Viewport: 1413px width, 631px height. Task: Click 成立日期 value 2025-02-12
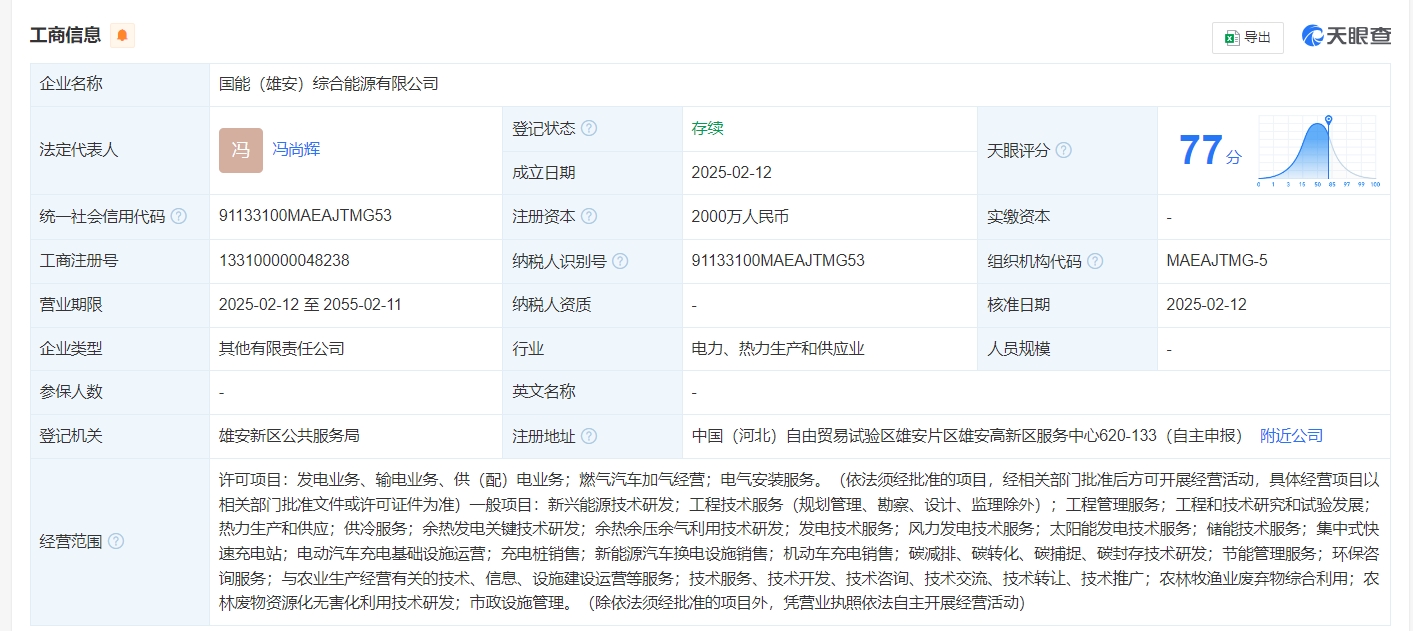[x=731, y=172]
